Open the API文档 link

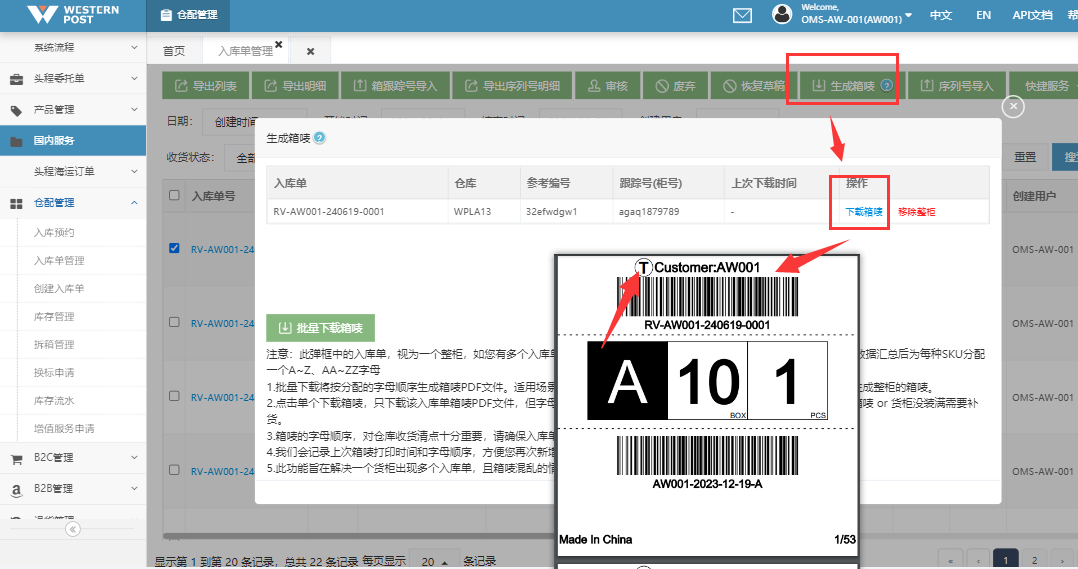click(x=1032, y=15)
